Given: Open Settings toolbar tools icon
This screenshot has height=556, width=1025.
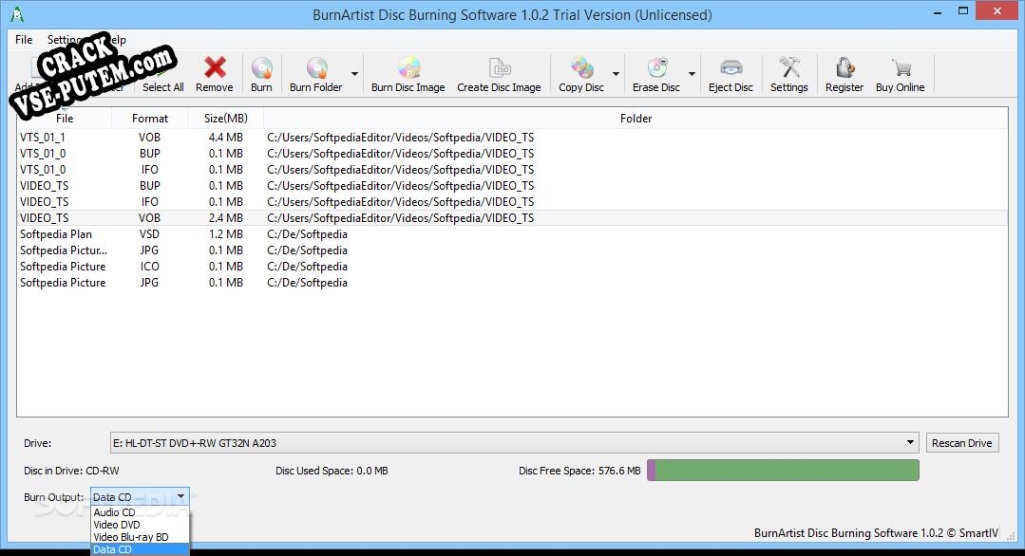Looking at the screenshot, I should coord(789,67).
